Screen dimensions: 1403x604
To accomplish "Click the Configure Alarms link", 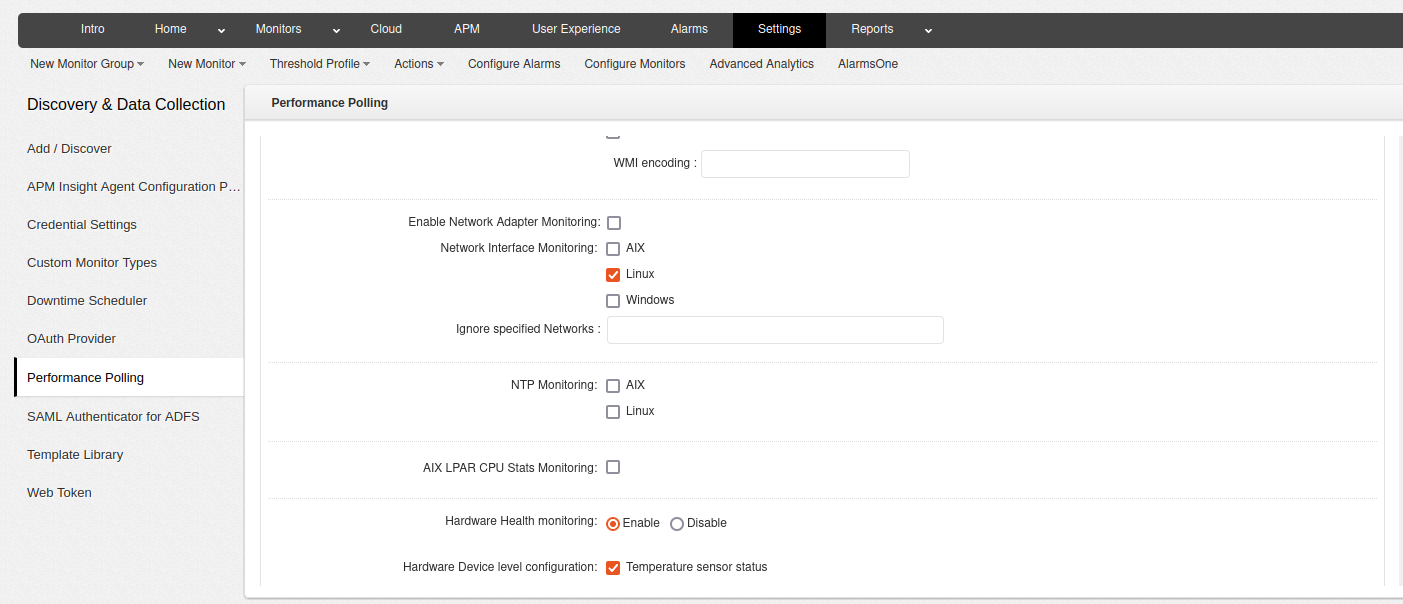I will click(514, 64).
